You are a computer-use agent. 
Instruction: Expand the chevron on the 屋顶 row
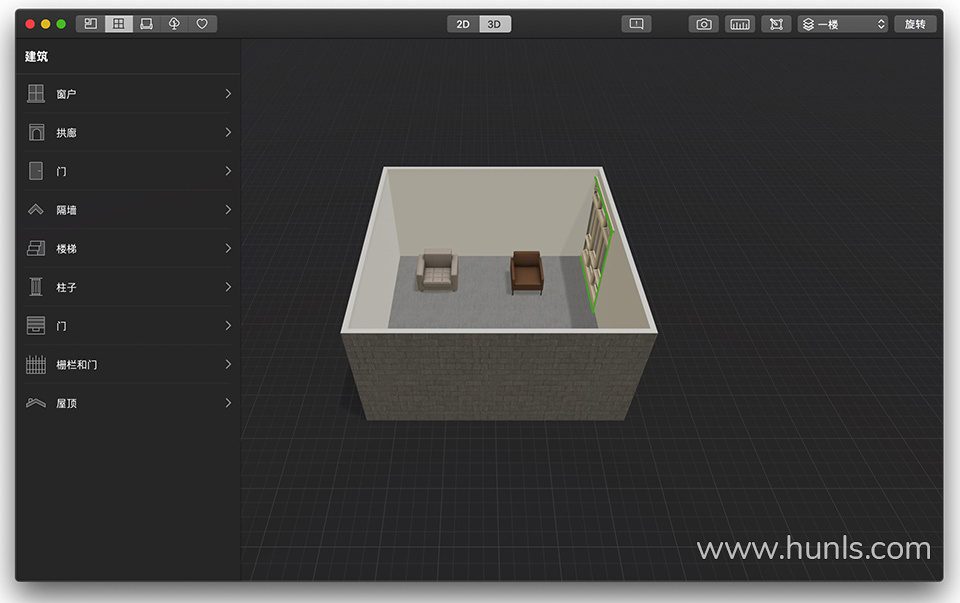[x=228, y=403]
